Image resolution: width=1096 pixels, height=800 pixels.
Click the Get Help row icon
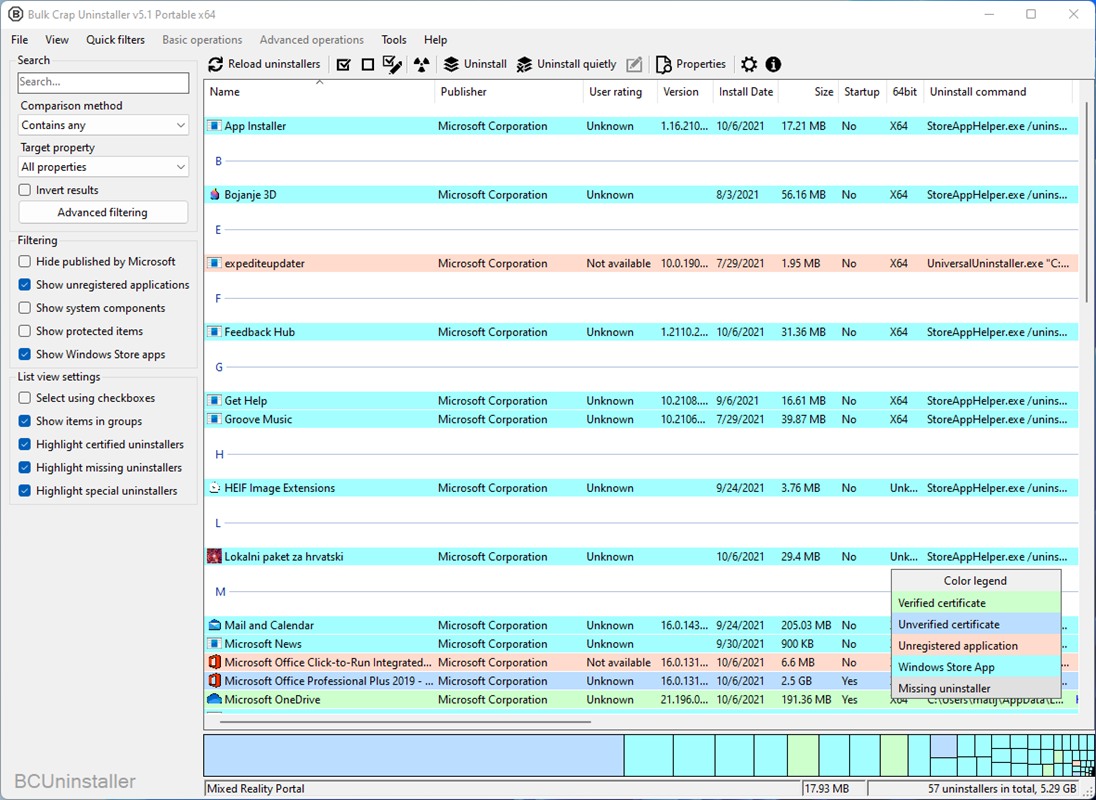coord(215,401)
